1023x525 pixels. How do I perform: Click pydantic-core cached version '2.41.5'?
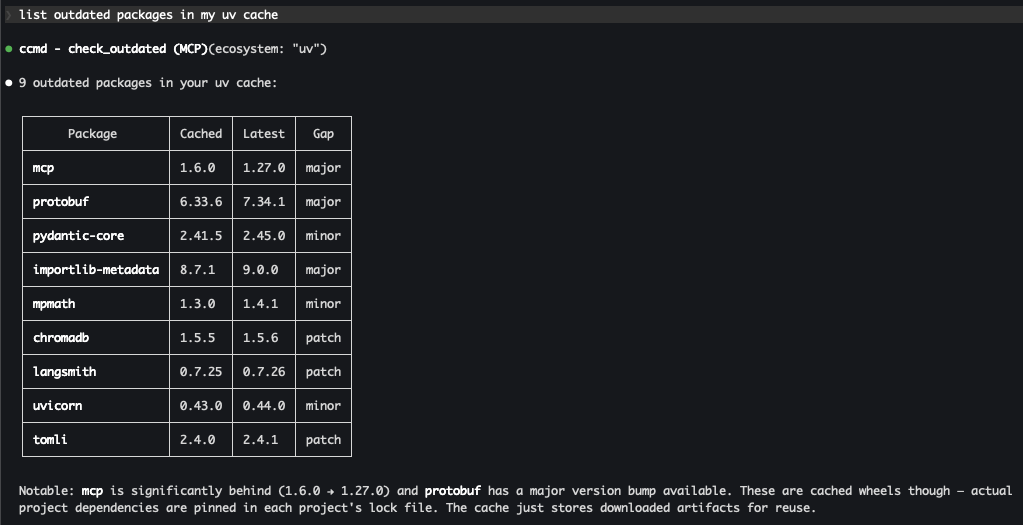pyautogui.click(x=201, y=235)
